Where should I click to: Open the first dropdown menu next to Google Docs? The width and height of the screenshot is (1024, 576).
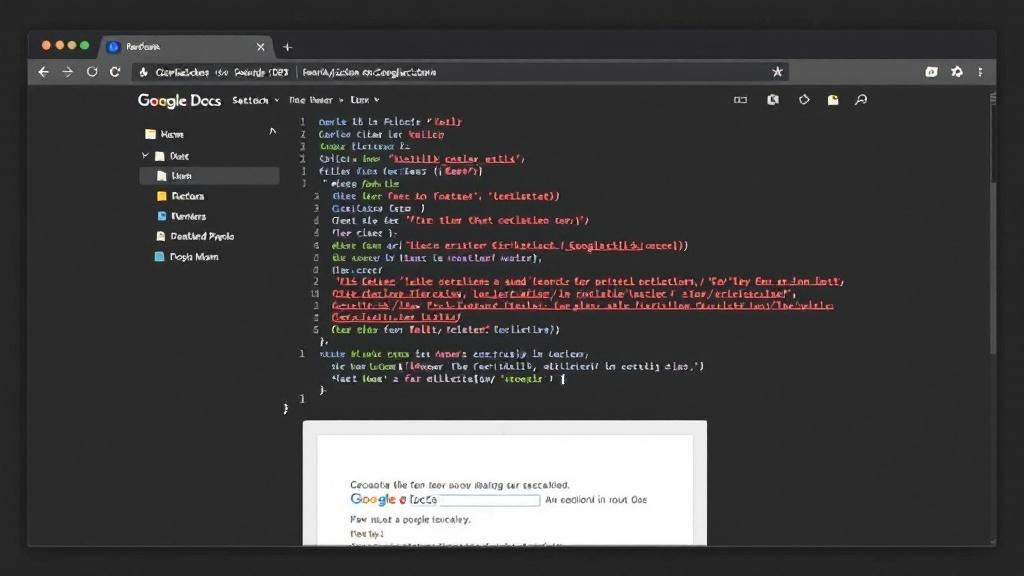click(x=255, y=101)
